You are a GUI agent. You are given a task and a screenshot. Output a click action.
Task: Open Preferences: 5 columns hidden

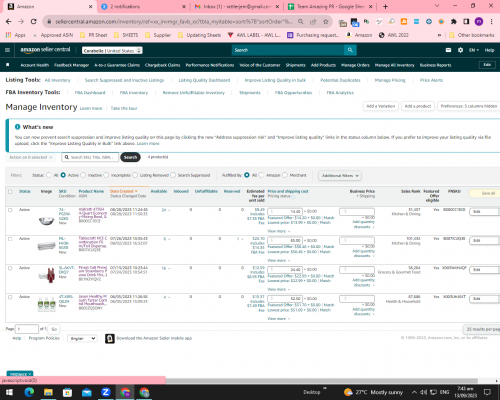coord(469,106)
